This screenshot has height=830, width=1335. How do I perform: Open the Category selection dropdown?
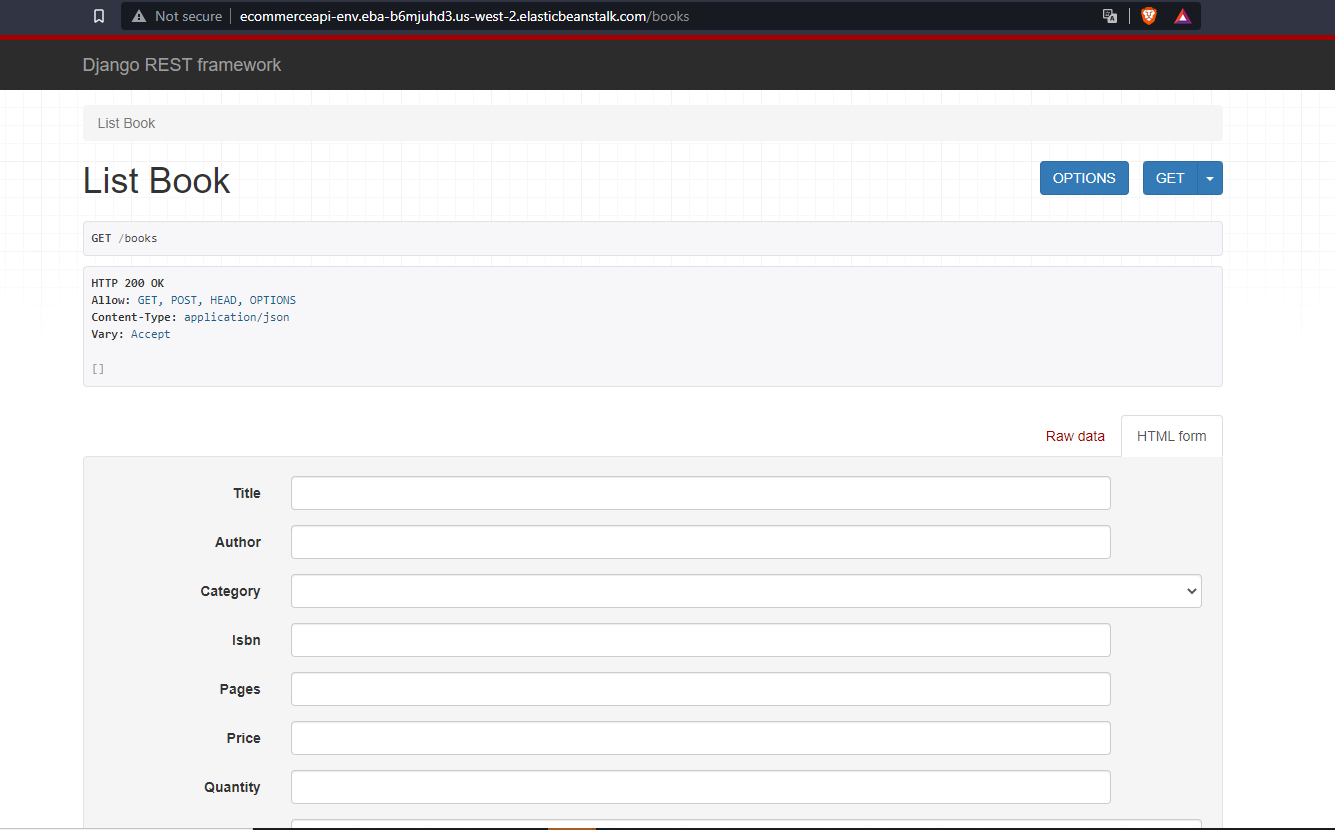click(x=745, y=591)
